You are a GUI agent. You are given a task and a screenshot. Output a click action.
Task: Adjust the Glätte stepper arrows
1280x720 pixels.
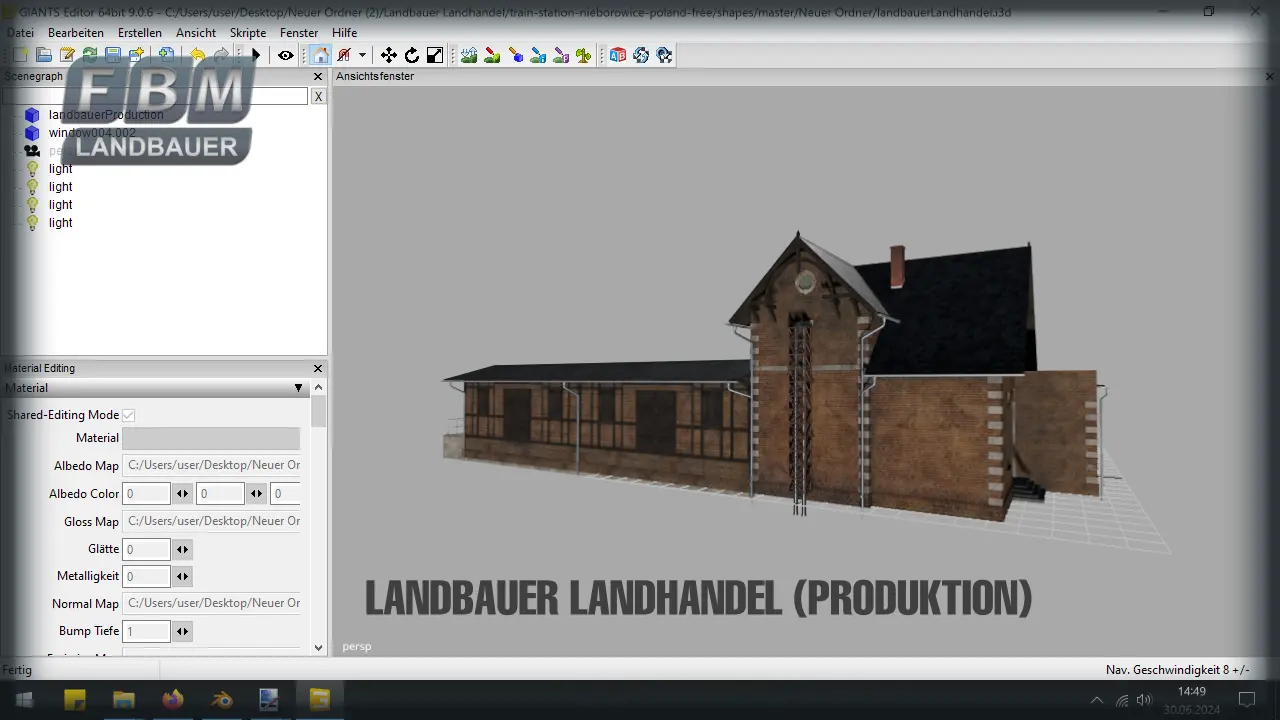pos(182,549)
